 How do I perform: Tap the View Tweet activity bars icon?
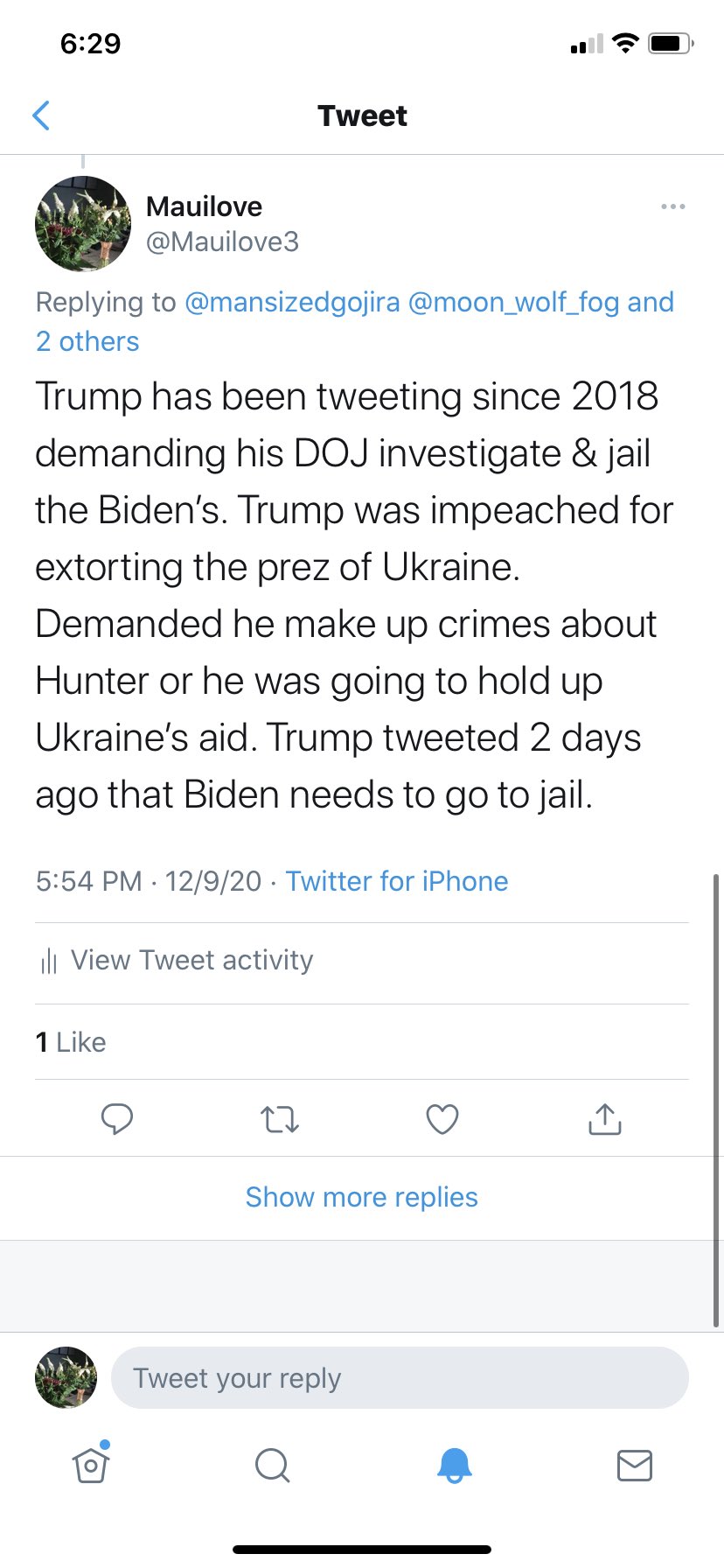(x=49, y=962)
